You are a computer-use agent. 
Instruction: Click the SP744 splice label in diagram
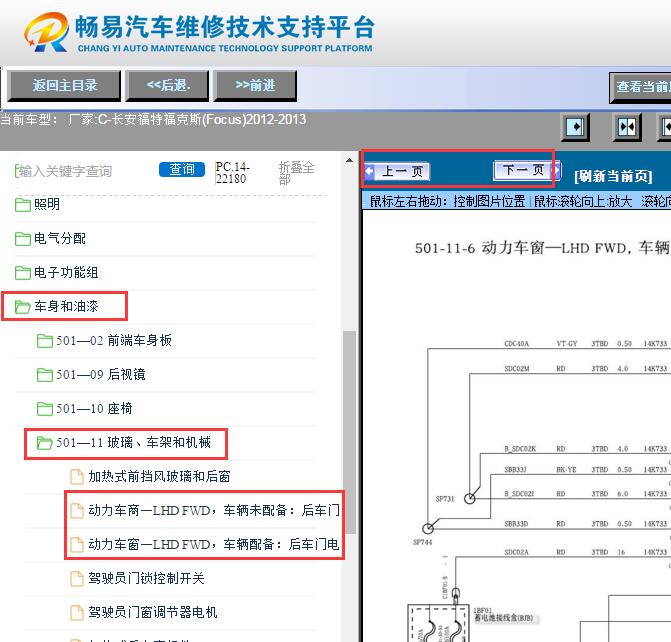[x=423, y=542]
